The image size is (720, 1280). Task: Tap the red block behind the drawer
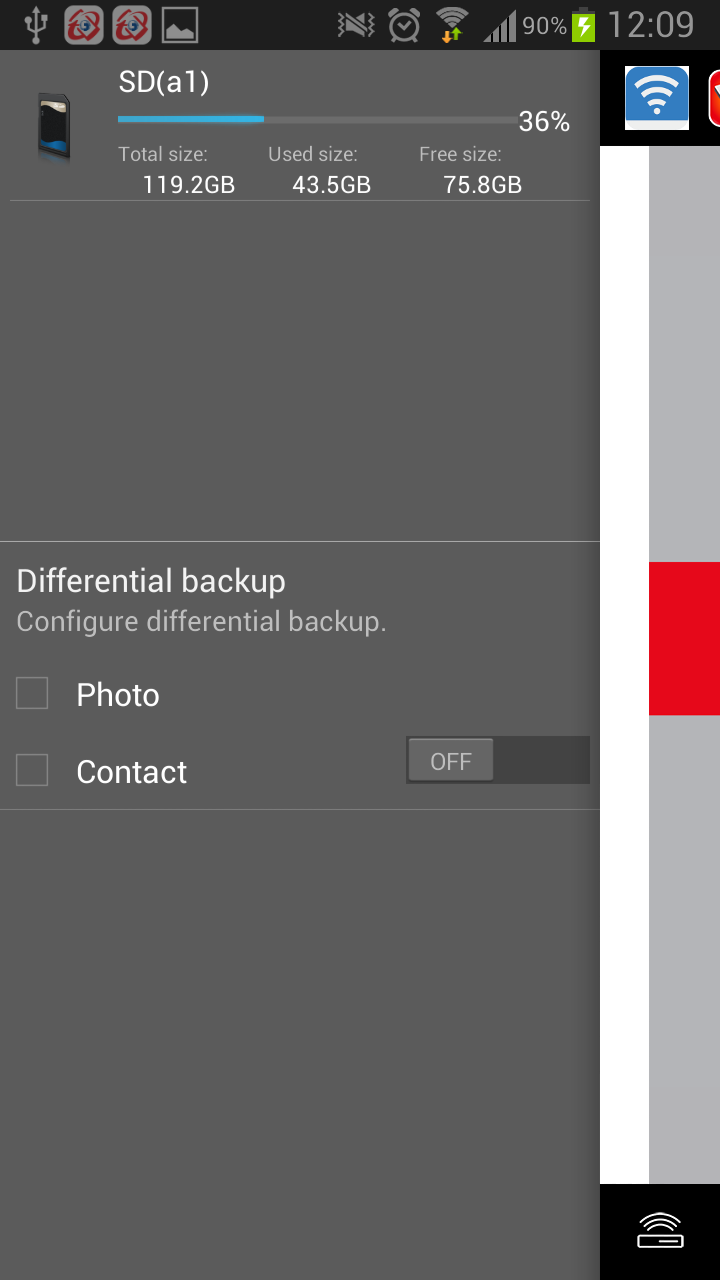click(x=684, y=638)
